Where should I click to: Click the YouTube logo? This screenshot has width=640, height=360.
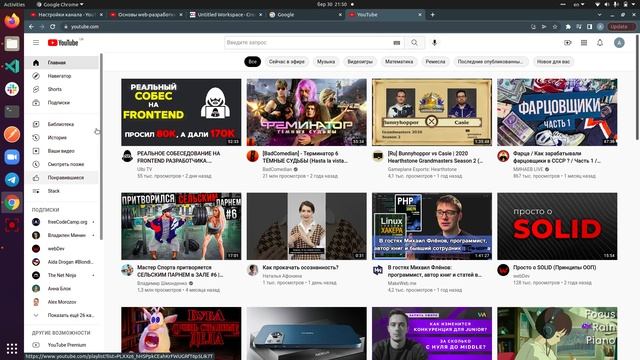click(x=63, y=42)
